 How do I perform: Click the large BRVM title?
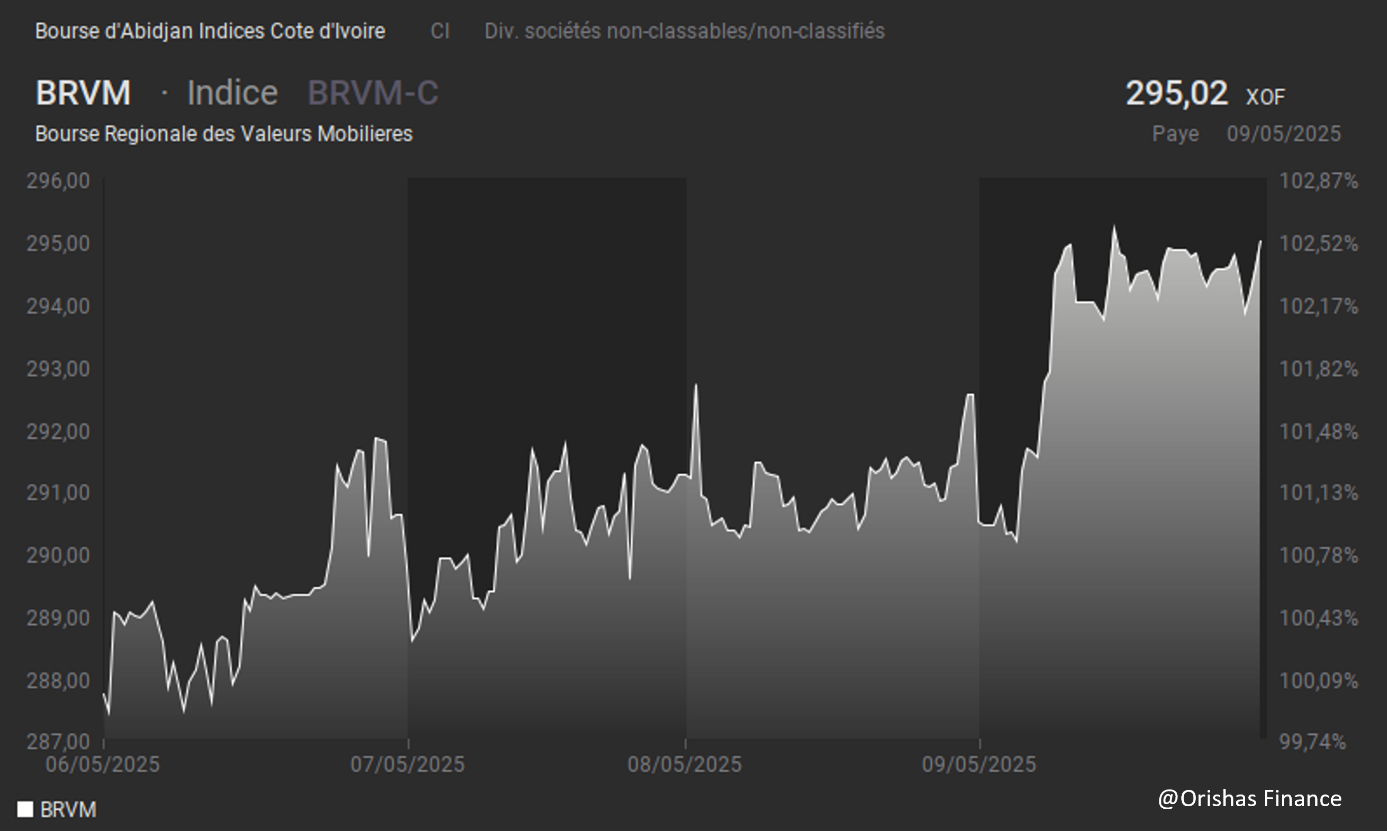pyautogui.click(x=83, y=92)
